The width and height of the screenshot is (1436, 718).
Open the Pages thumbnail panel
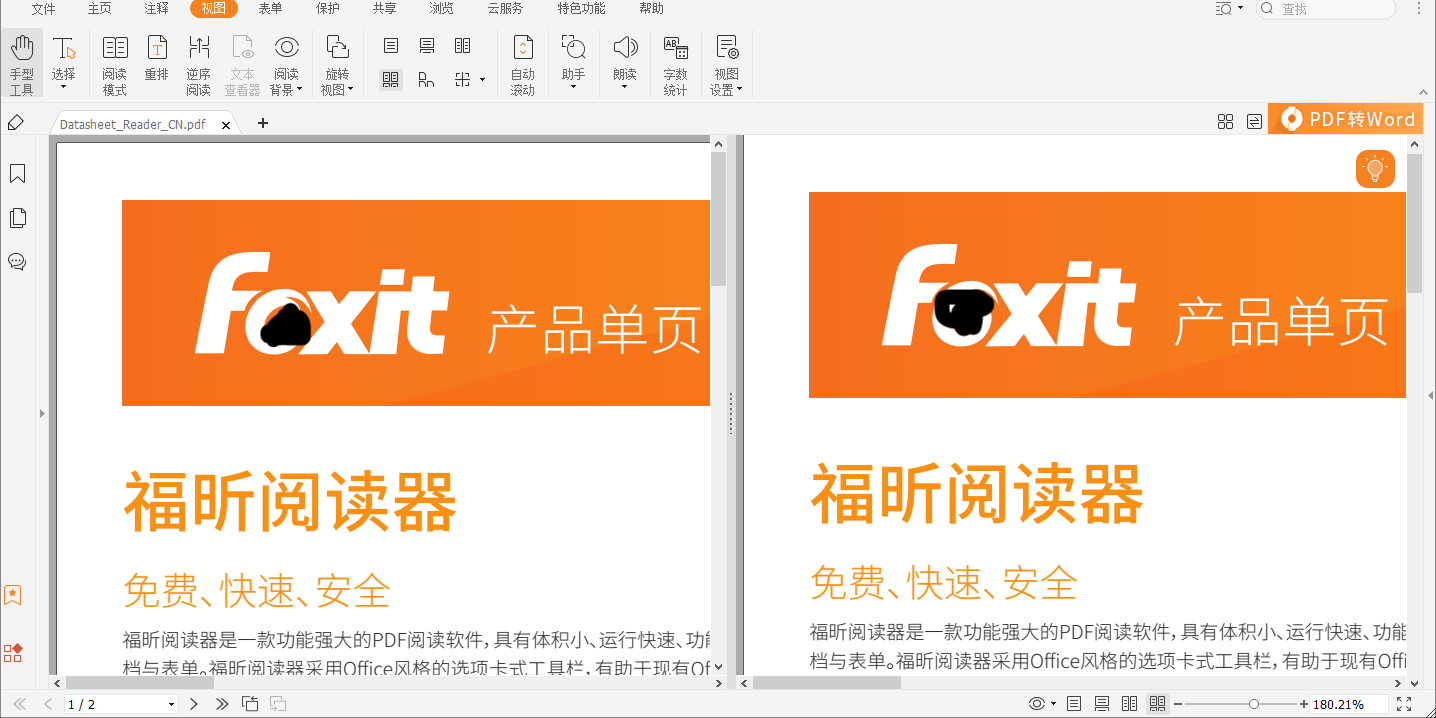tap(17, 218)
